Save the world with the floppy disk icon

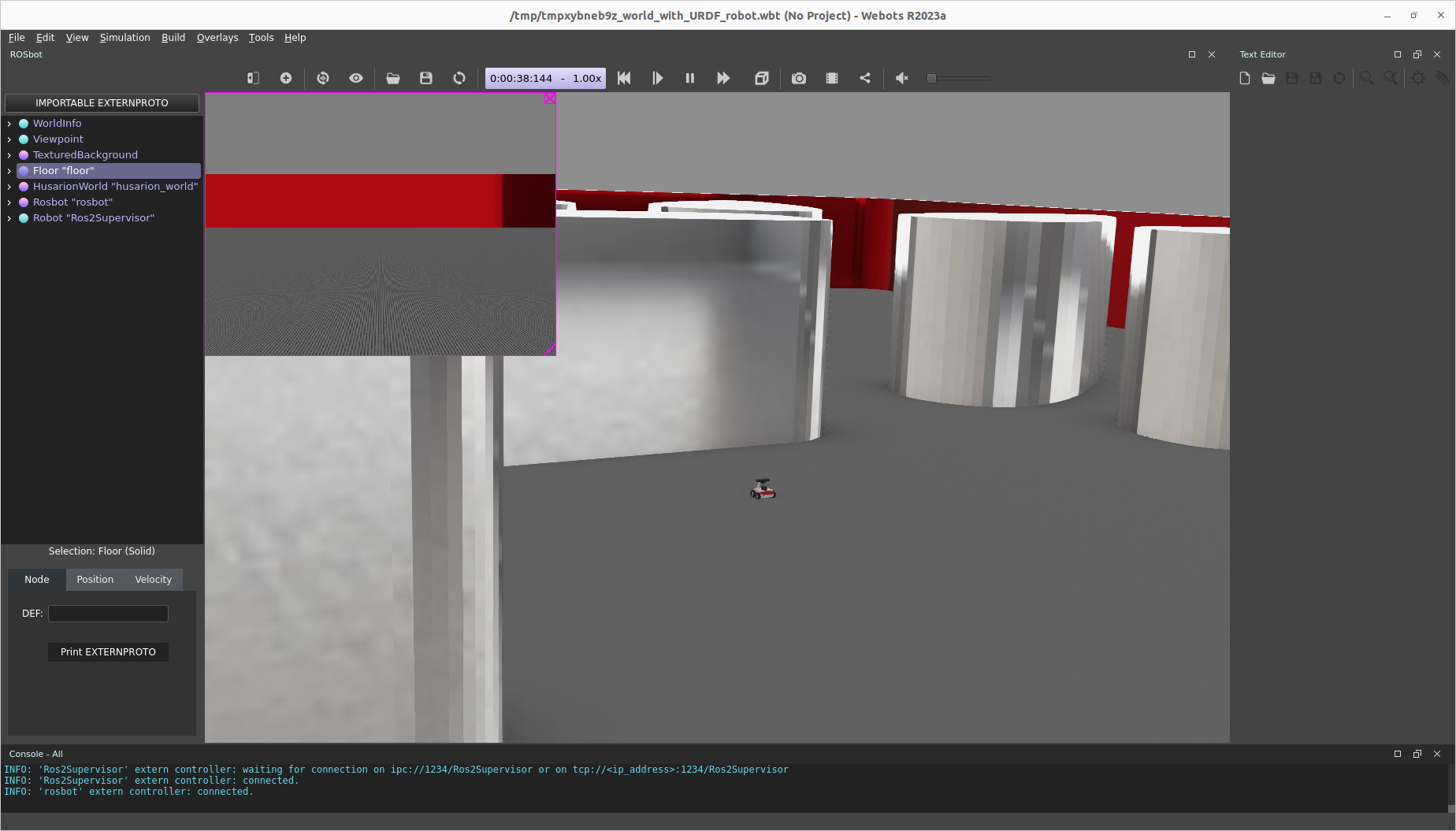click(x=426, y=78)
